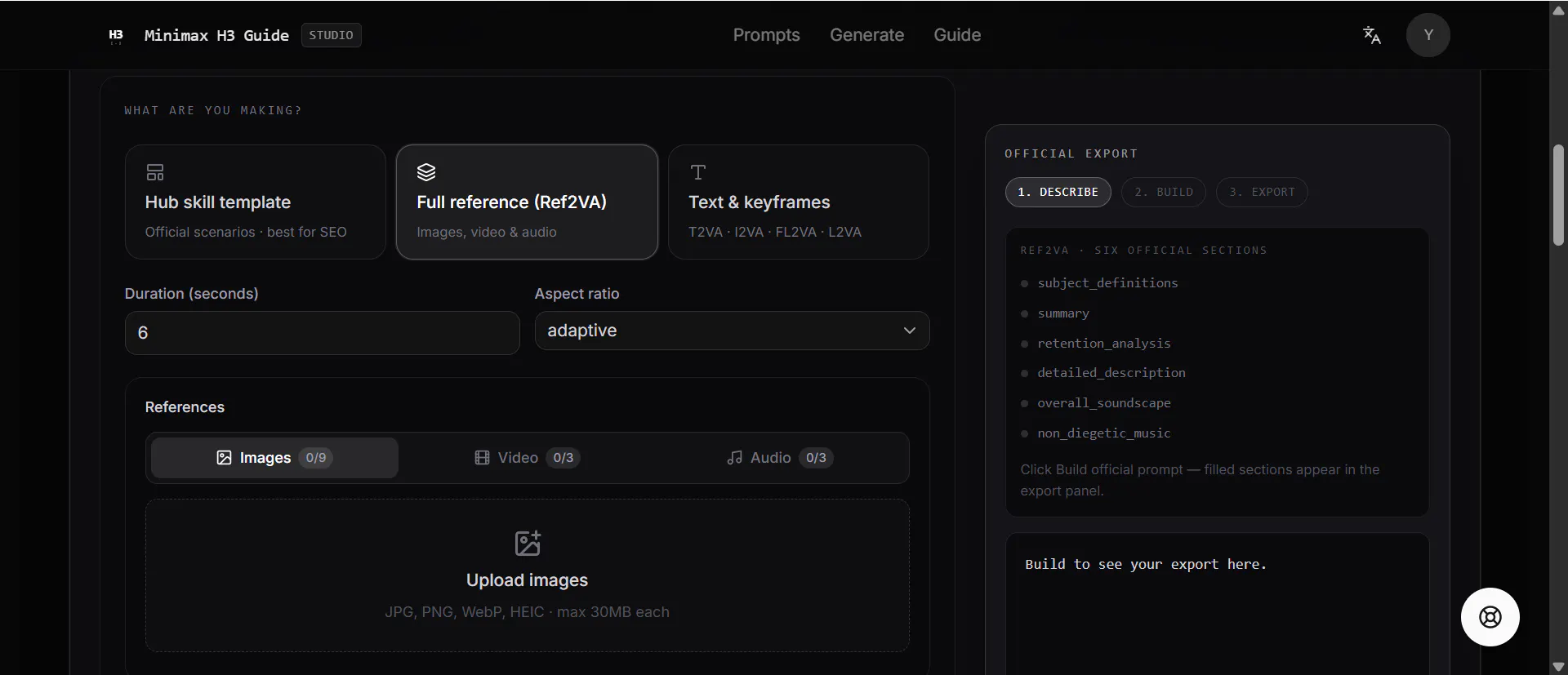Screen dimensions: 1568x675
Task: Focus the Duration (seconds) input field
Action: click(322, 333)
